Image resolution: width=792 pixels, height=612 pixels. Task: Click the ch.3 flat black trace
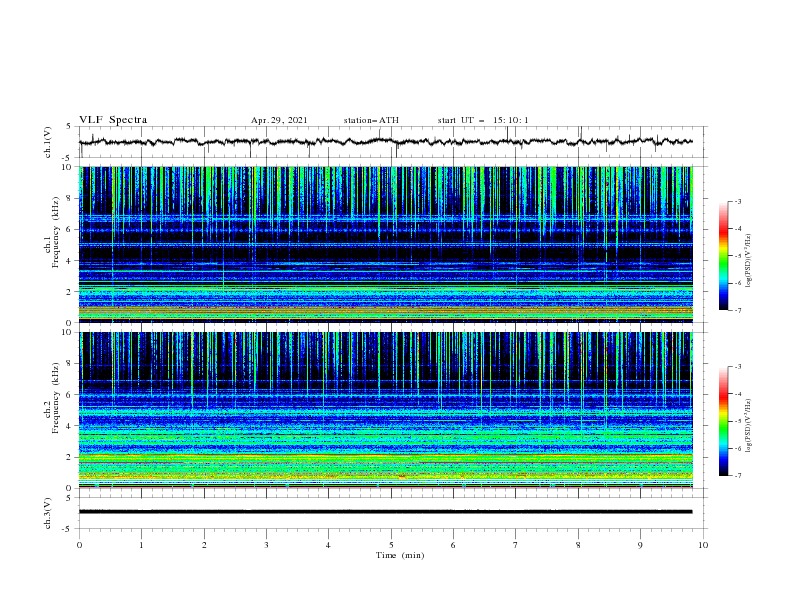tap(386, 512)
